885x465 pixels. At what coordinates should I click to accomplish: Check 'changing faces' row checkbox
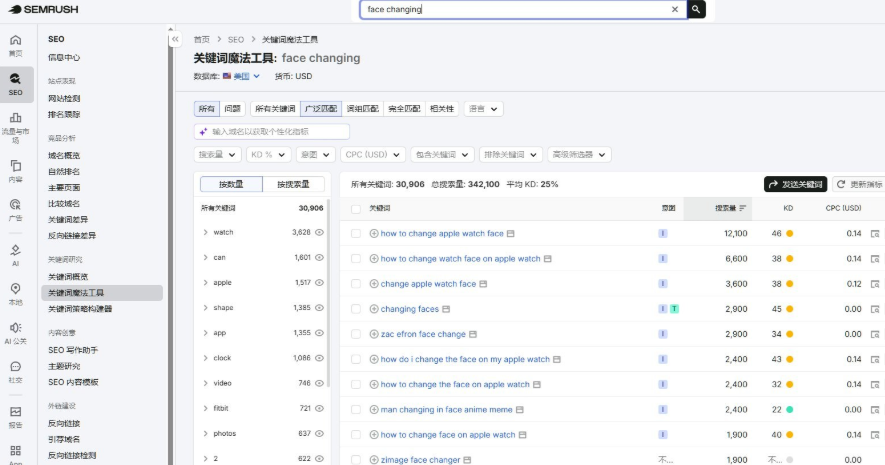click(356, 309)
